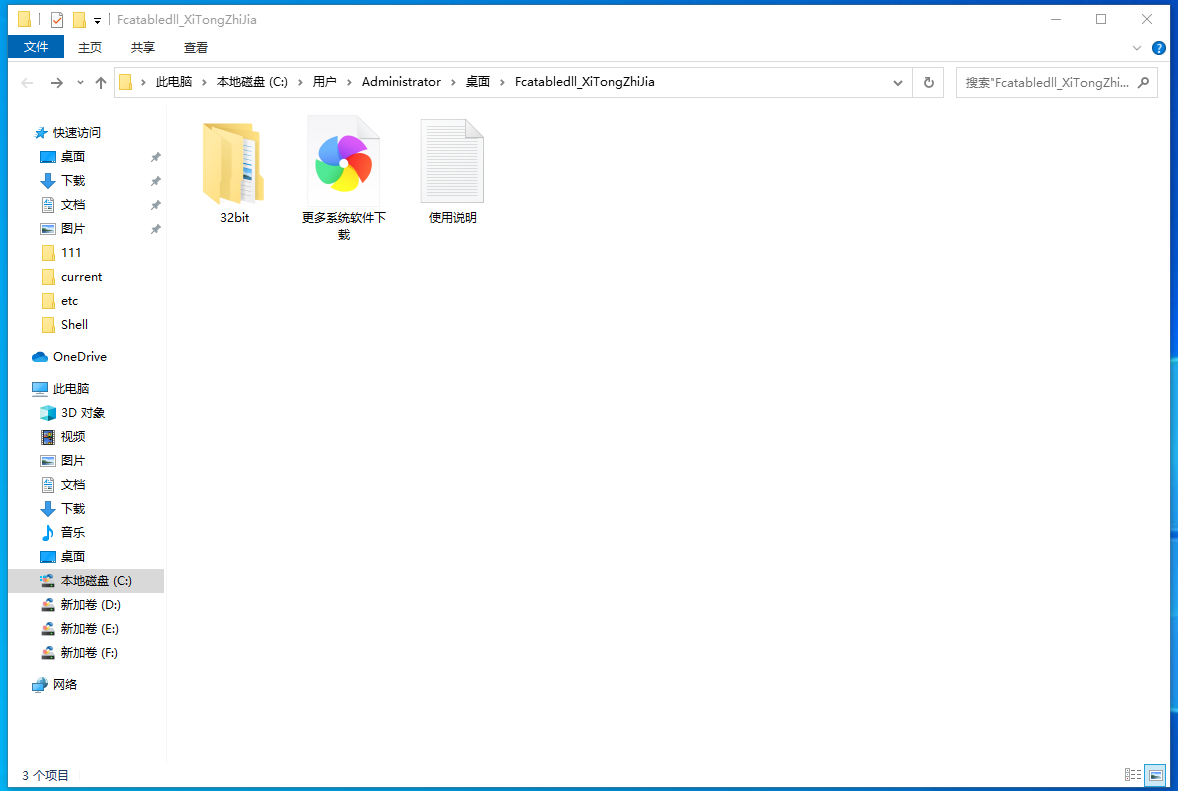Select 本地磁盘 (C:) drive in sidebar

pos(86,581)
